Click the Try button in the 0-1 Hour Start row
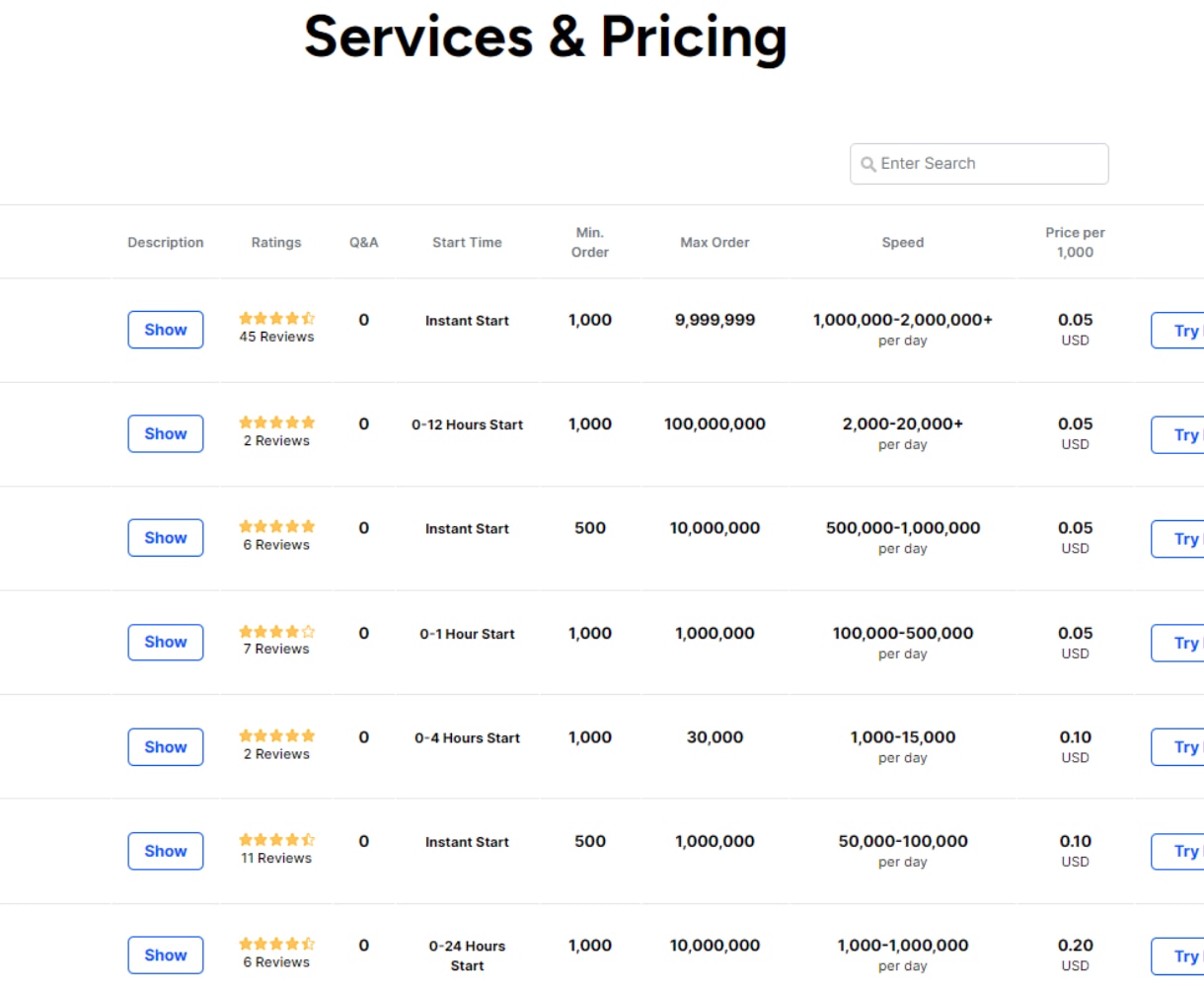This screenshot has height=996, width=1204. click(1177, 643)
